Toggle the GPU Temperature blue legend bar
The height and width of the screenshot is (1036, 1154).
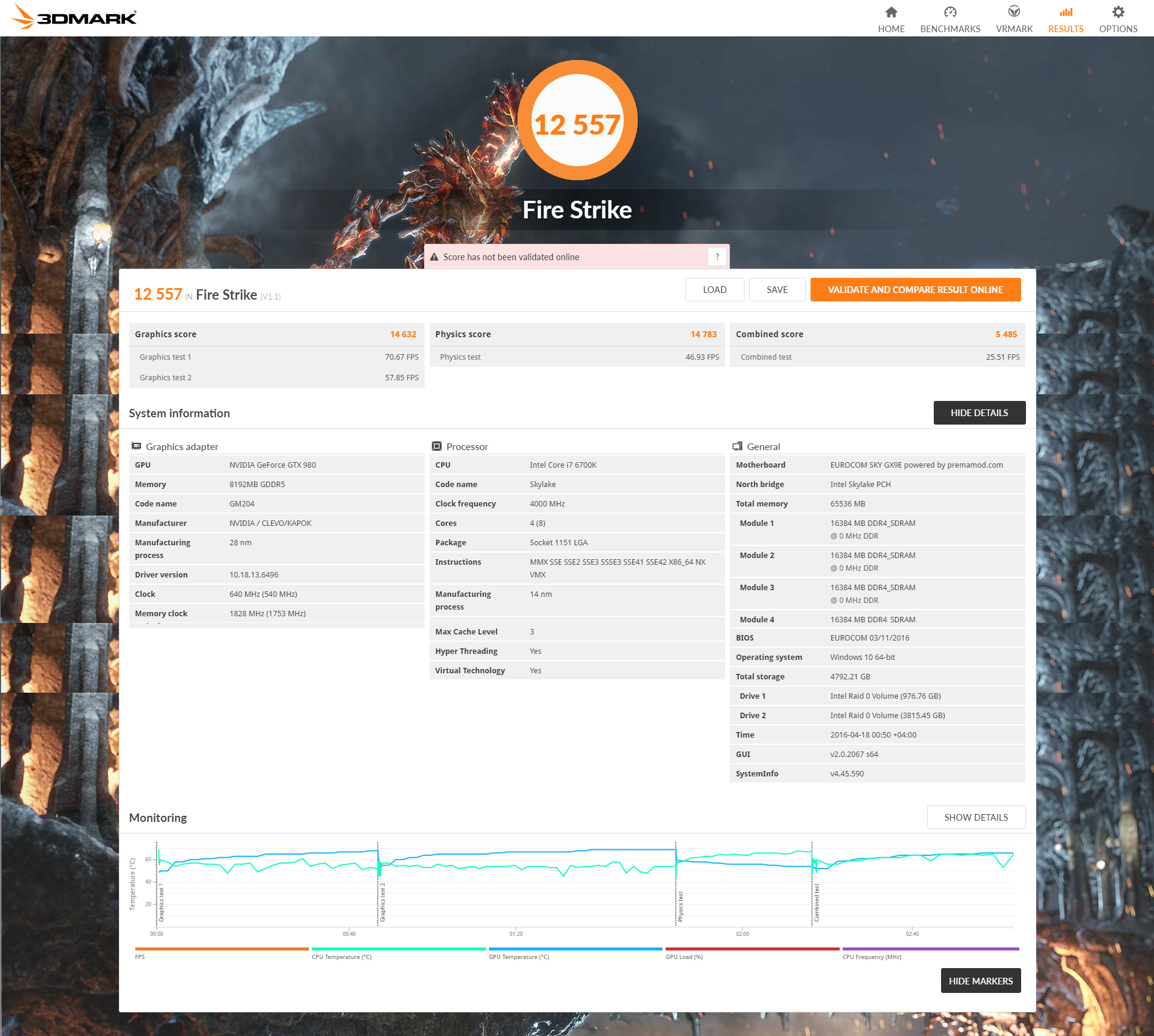[575, 949]
